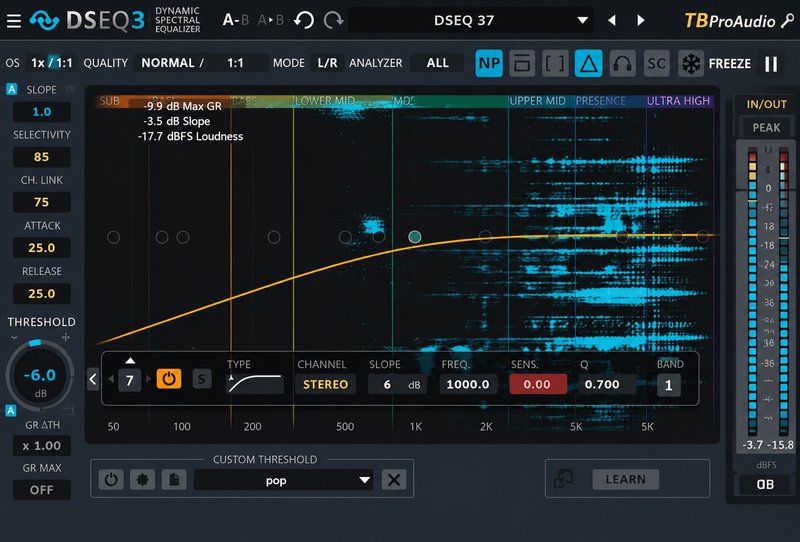The image size is (800, 542).
Task: Open the wrench settings icon
Action: click(788, 20)
